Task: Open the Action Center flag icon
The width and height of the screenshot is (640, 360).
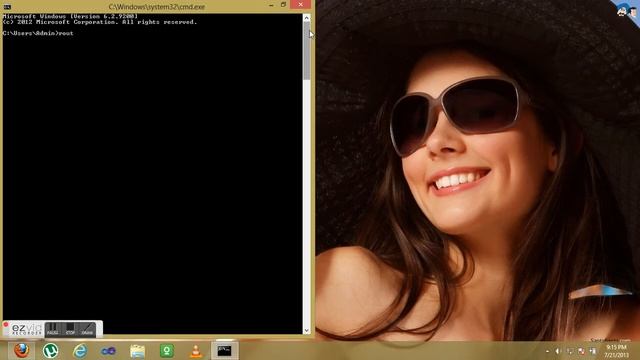Action: tap(581, 351)
